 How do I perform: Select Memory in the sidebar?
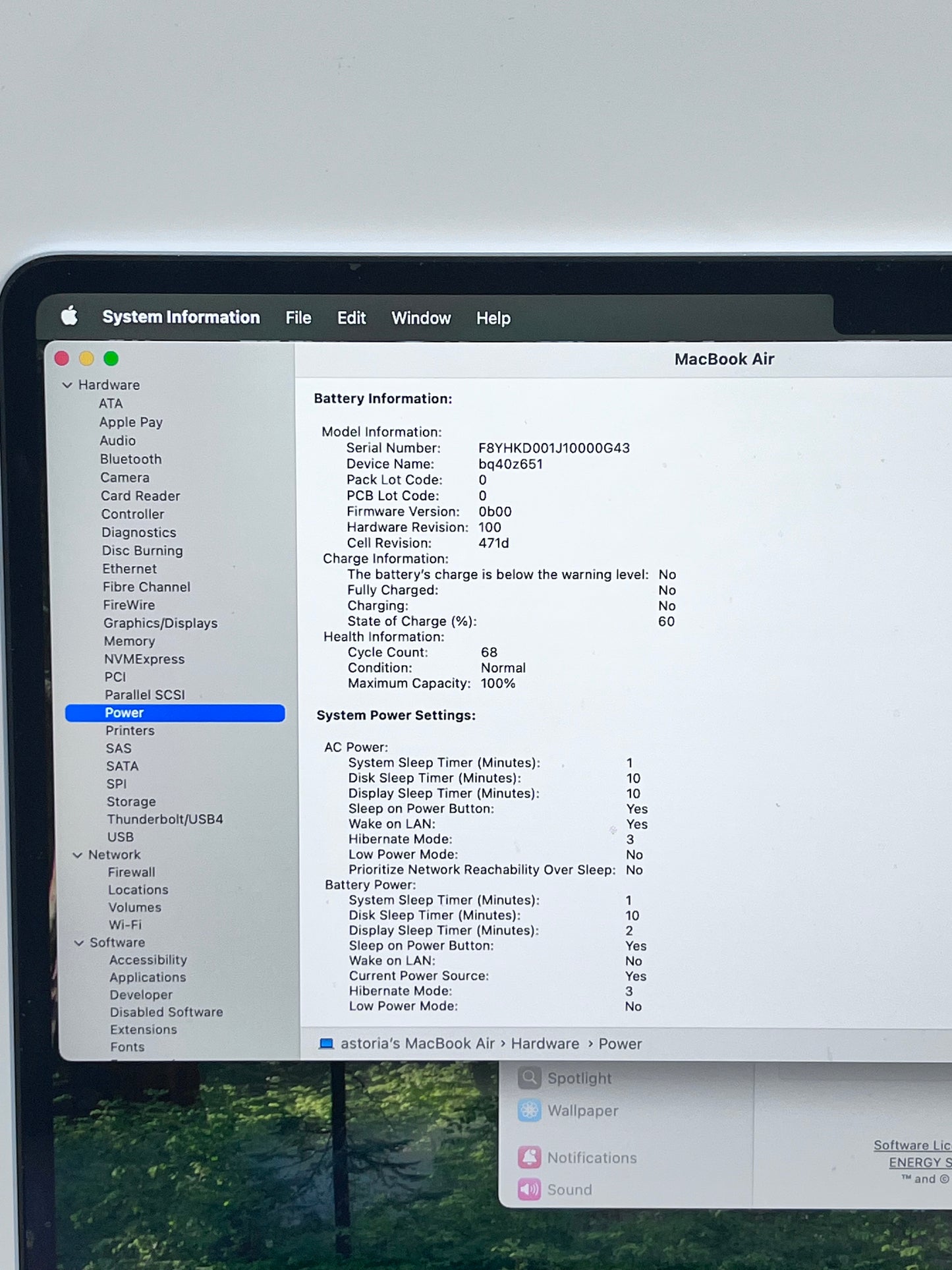click(130, 641)
